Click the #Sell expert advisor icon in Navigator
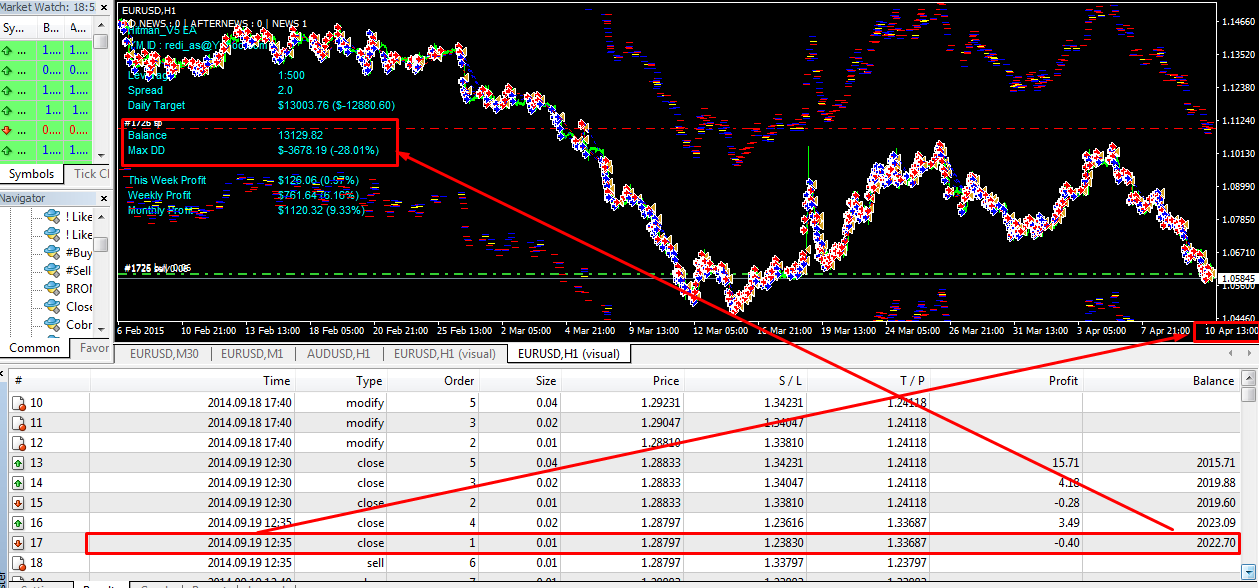This screenshot has width=1259, height=588. (x=52, y=270)
